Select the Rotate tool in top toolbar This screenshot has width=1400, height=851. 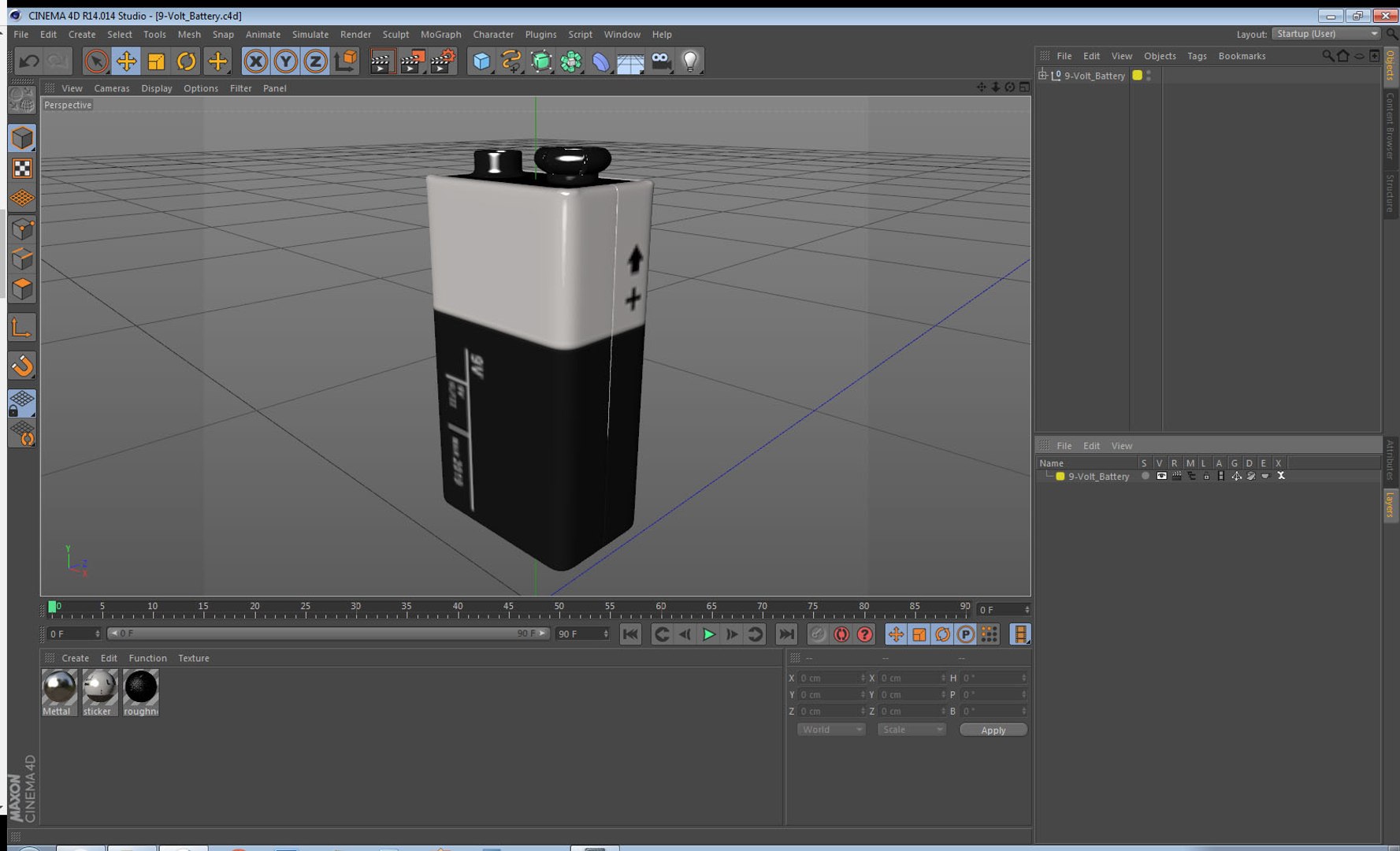186,61
